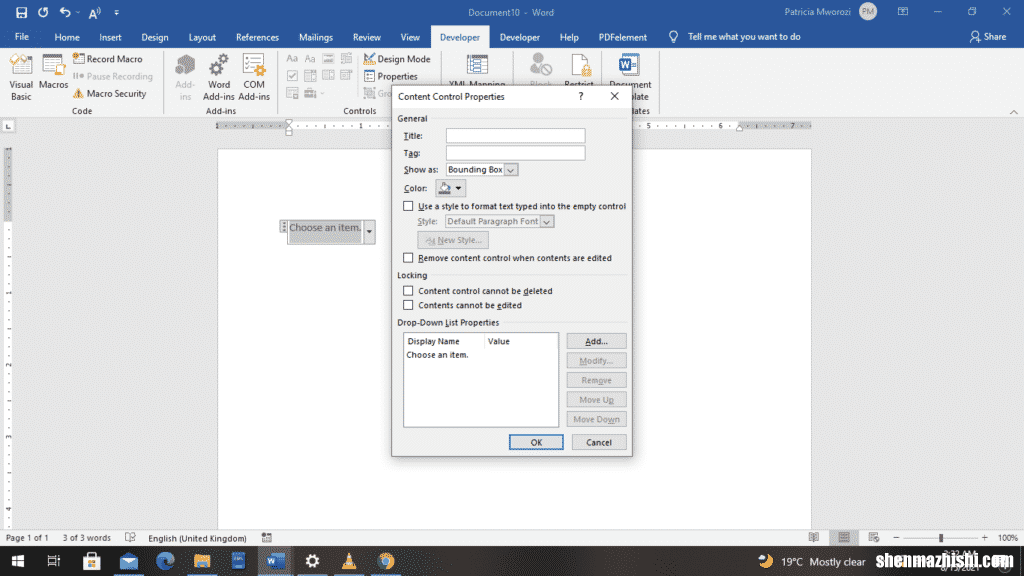
Task: Click the Read Aloud icon in title bar
Action: click(95, 12)
